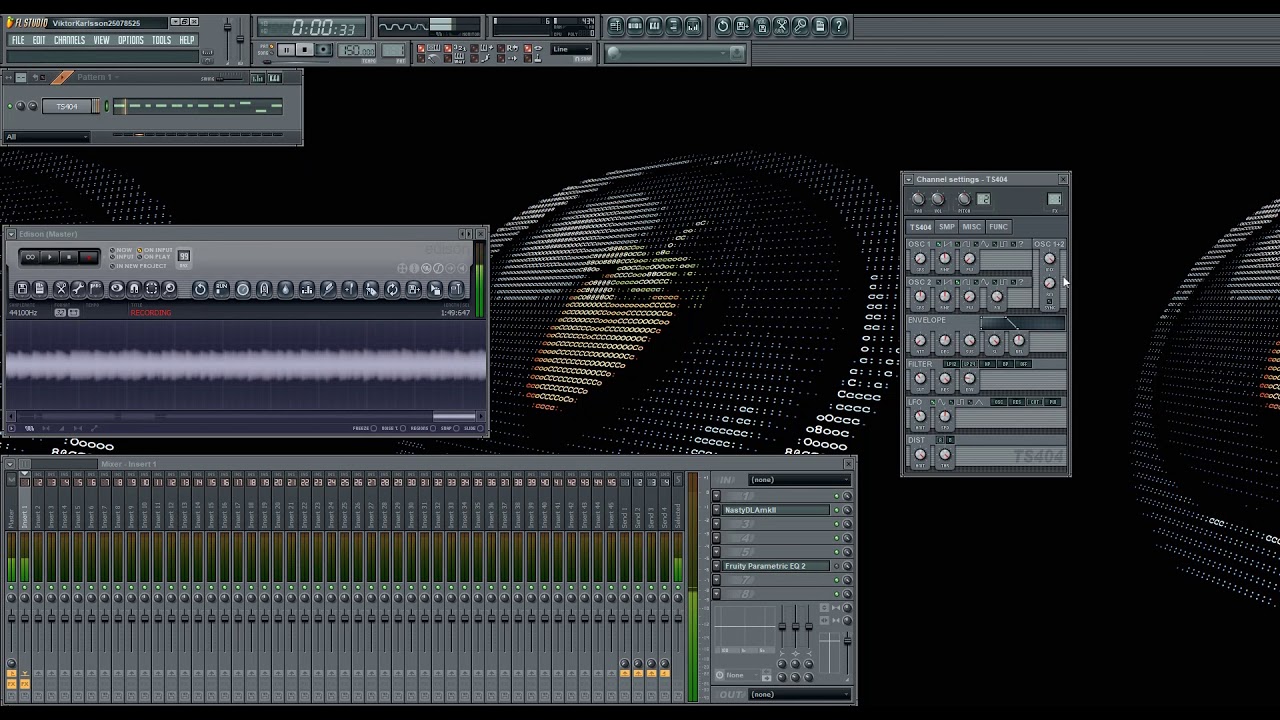Open Edison's wrench tools icon
The image size is (1280, 720).
click(x=78, y=289)
